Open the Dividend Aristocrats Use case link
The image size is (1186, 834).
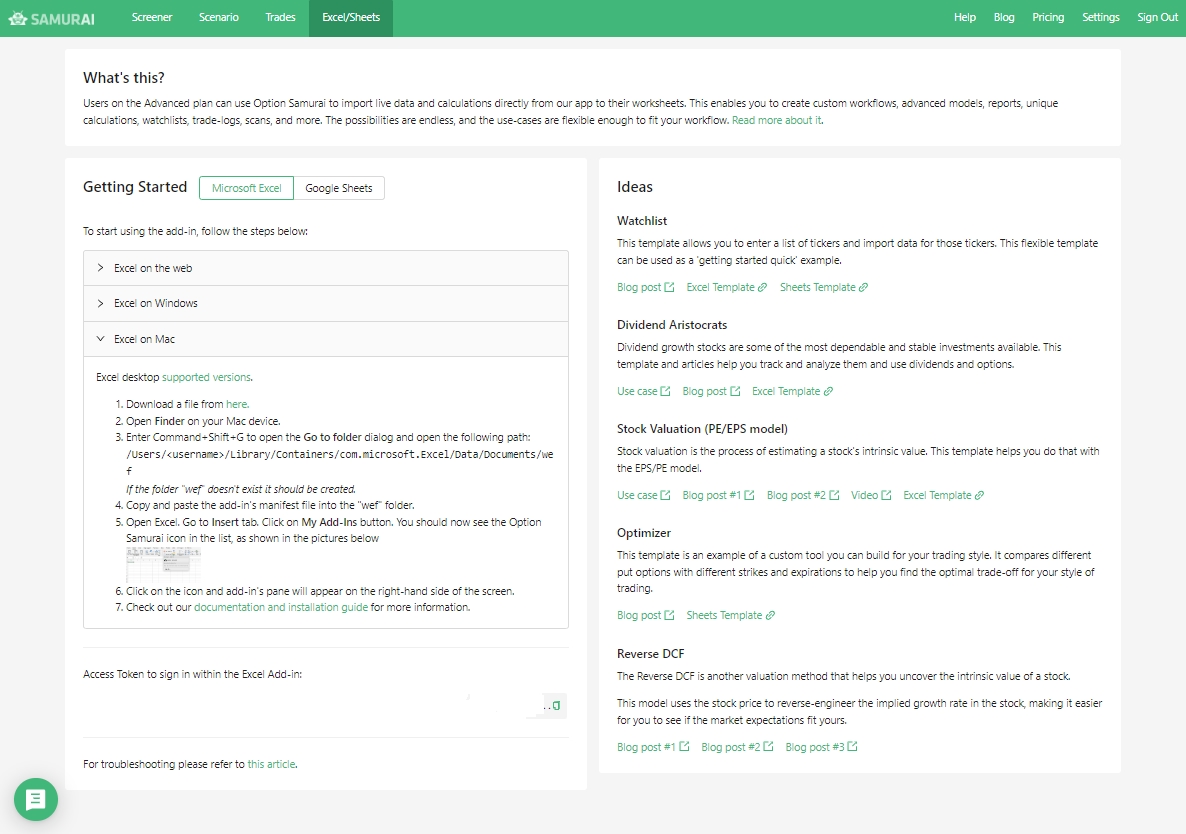[x=643, y=392]
